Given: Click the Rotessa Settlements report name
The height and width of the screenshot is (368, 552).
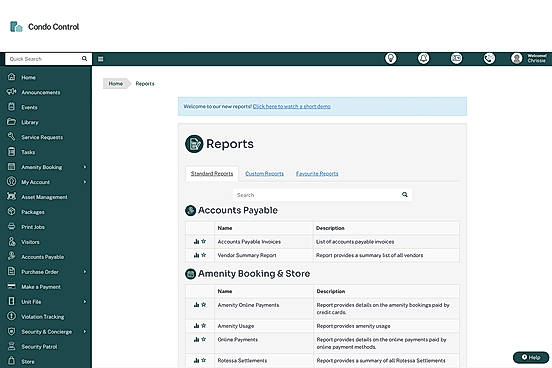Looking at the screenshot, I should [x=242, y=361].
